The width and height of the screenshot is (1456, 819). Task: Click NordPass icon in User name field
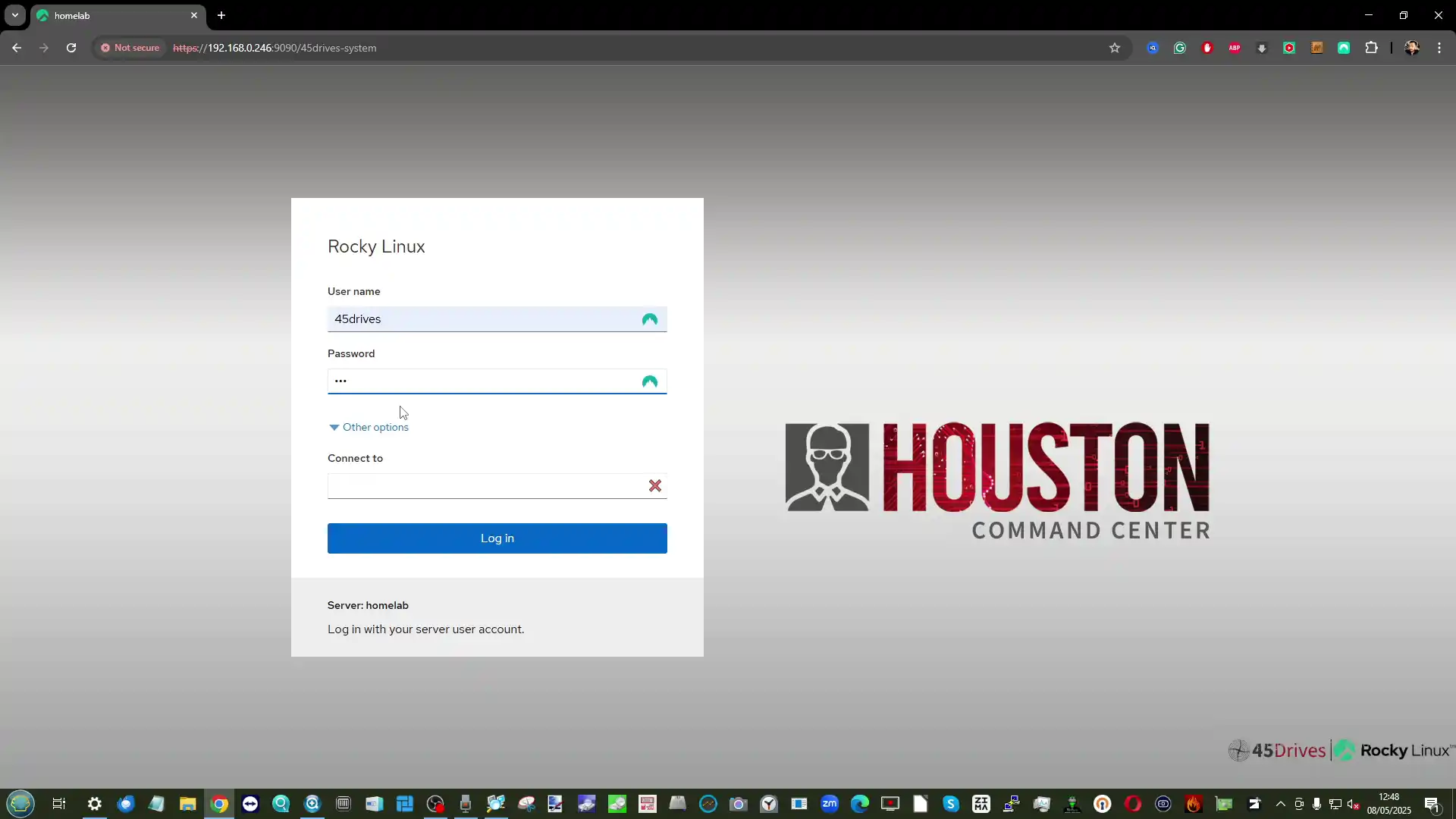(x=650, y=319)
